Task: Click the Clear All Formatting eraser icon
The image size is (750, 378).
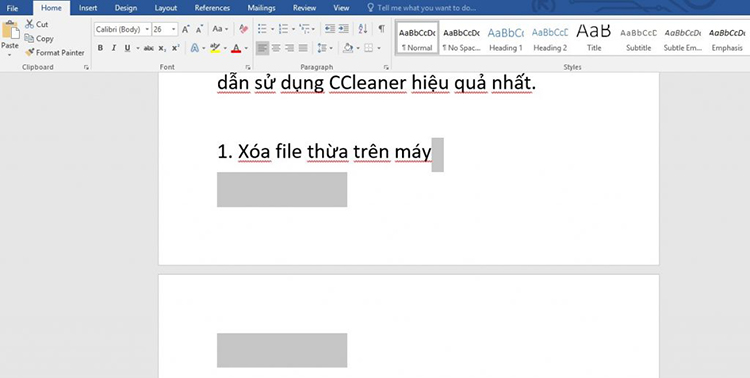Action: tap(243, 29)
